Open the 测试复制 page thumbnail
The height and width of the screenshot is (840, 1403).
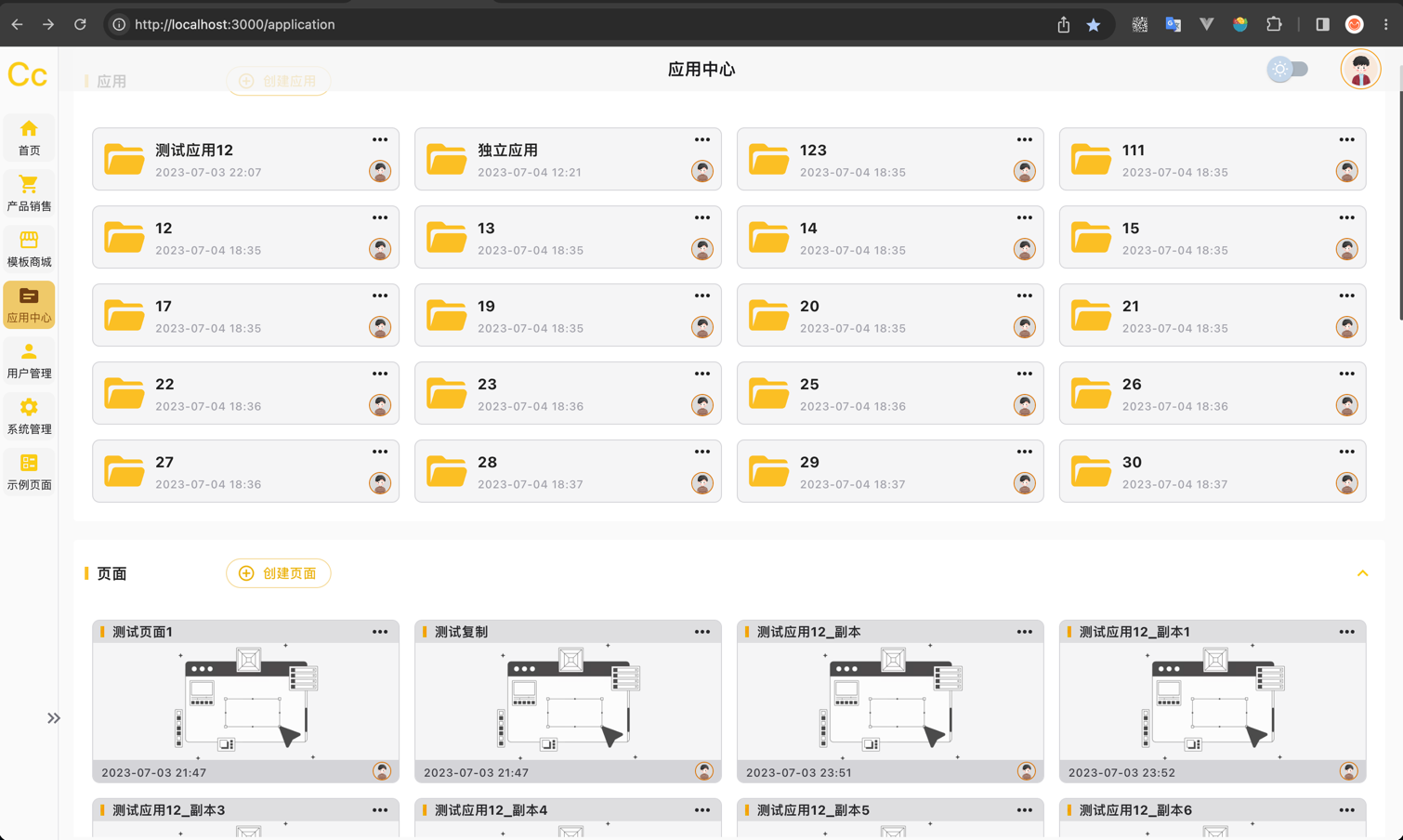click(x=569, y=702)
